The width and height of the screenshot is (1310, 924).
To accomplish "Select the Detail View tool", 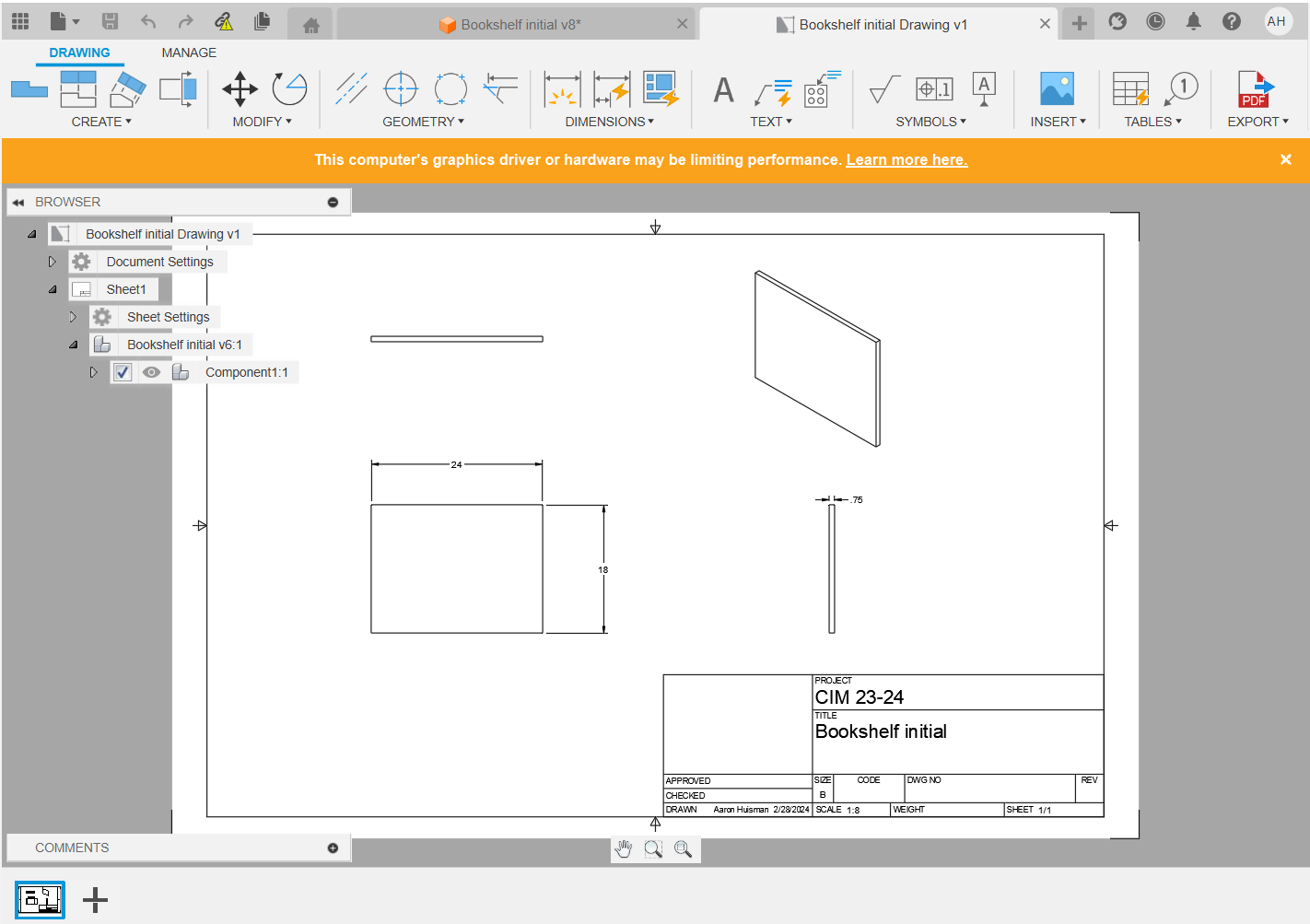I will [178, 89].
